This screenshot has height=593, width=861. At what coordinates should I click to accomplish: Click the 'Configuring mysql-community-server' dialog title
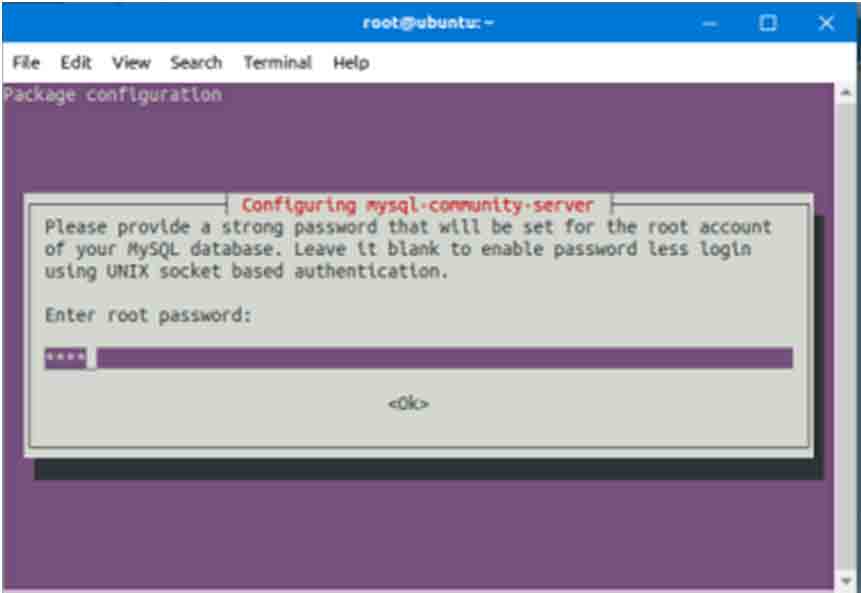point(417,205)
